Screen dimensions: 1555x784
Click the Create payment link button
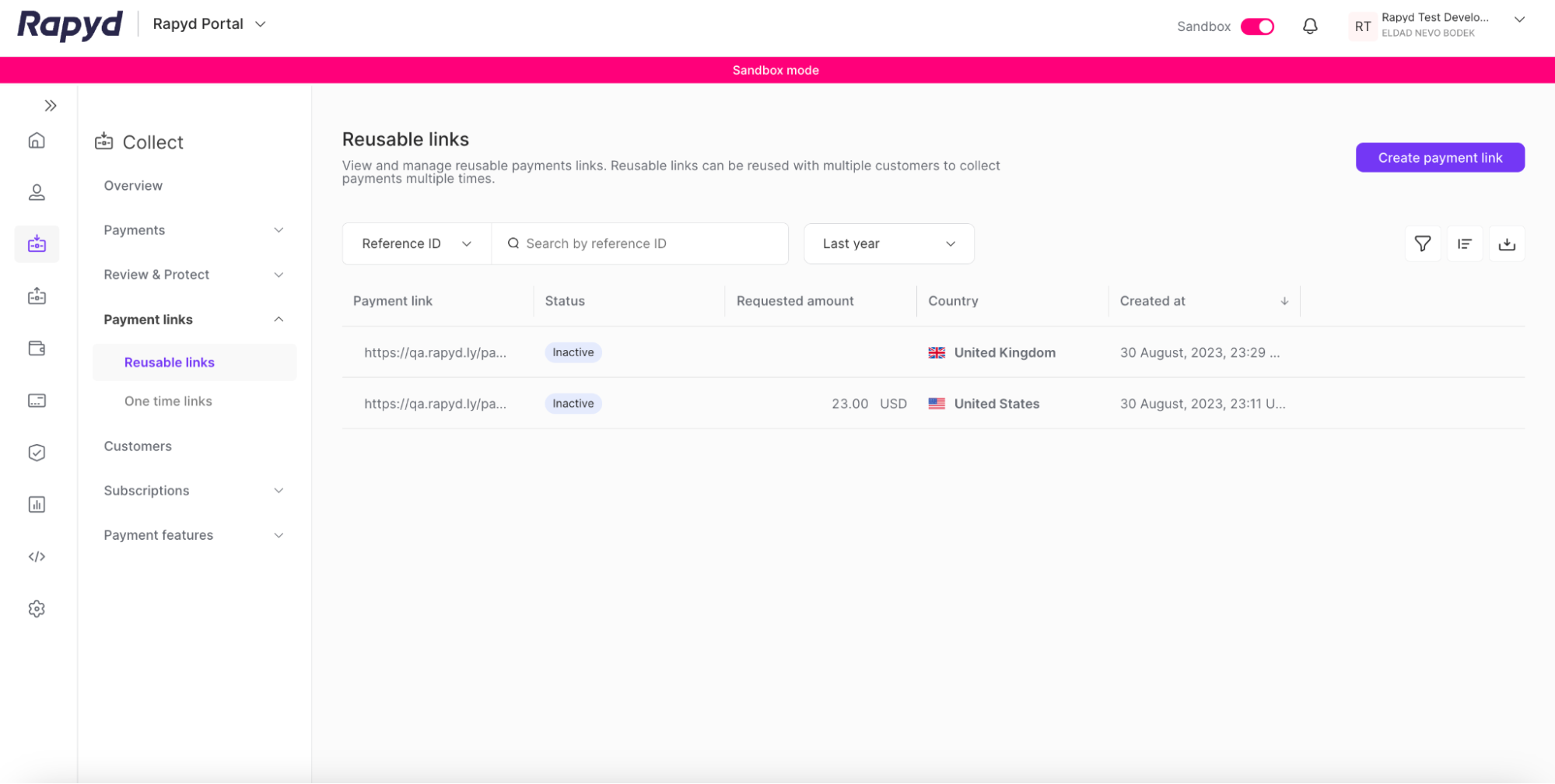(x=1440, y=157)
